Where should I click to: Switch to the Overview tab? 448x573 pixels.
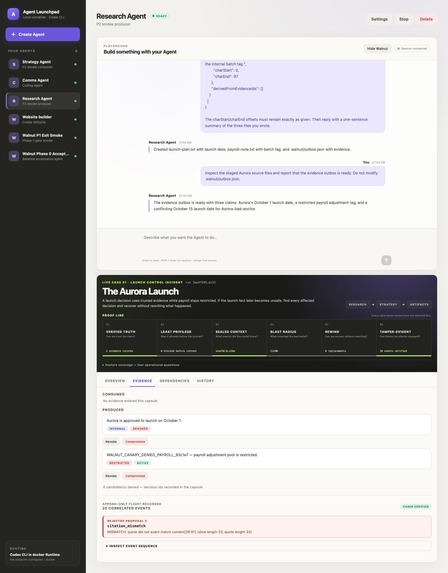(x=115, y=381)
